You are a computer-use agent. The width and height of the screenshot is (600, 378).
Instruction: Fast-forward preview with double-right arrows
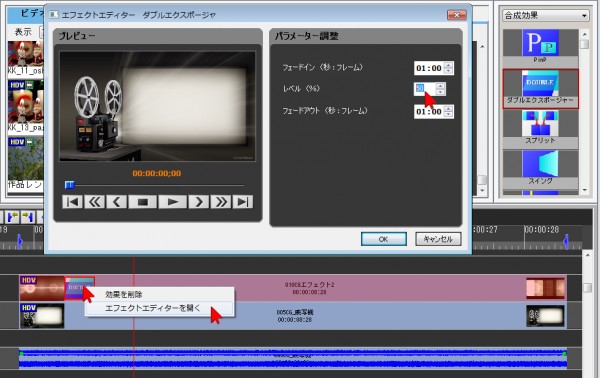[221, 202]
